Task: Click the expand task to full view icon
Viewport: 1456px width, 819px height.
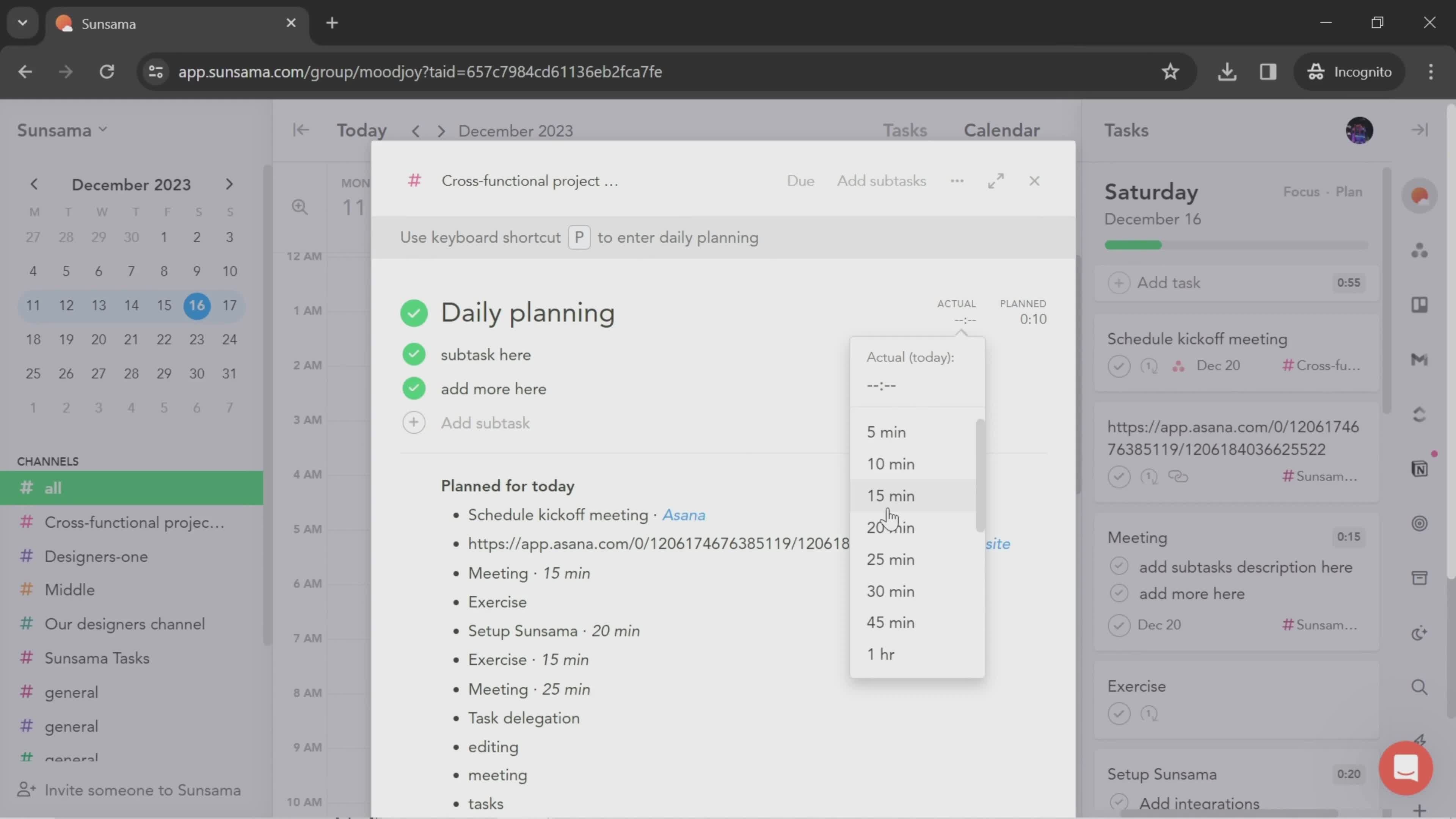Action: [x=997, y=180]
